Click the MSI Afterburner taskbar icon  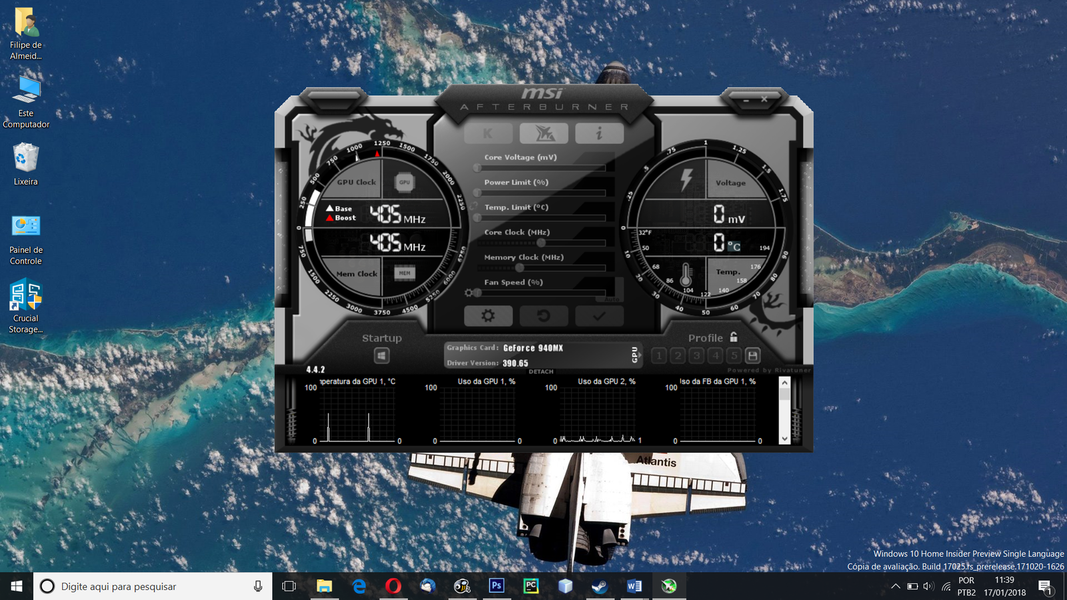point(669,586)
